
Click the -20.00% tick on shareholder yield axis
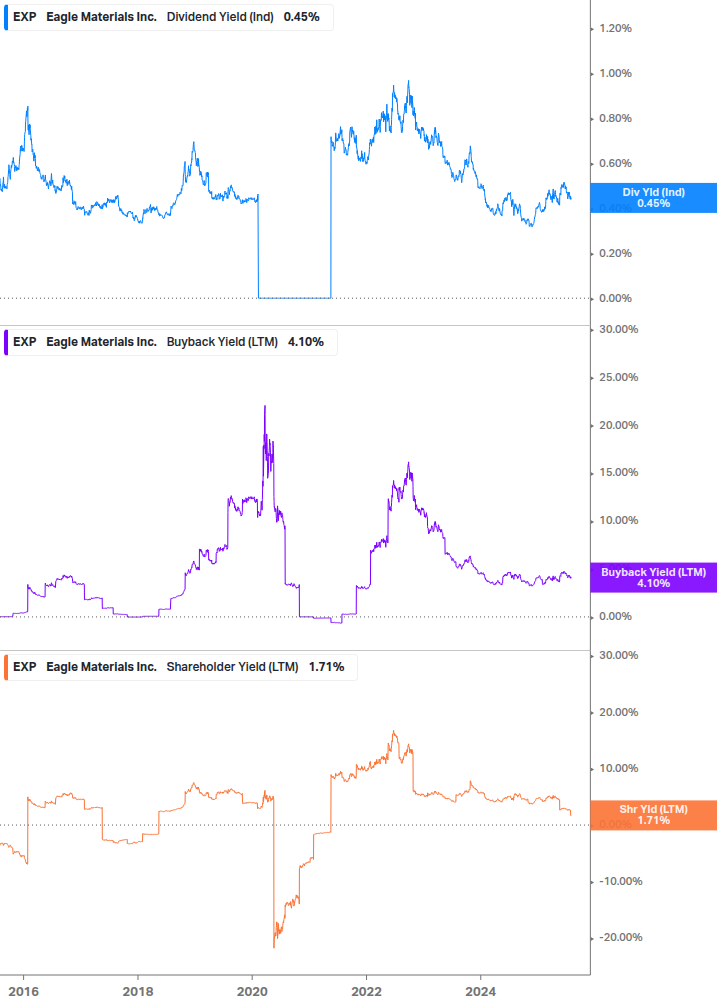click(x=620, y=938)
